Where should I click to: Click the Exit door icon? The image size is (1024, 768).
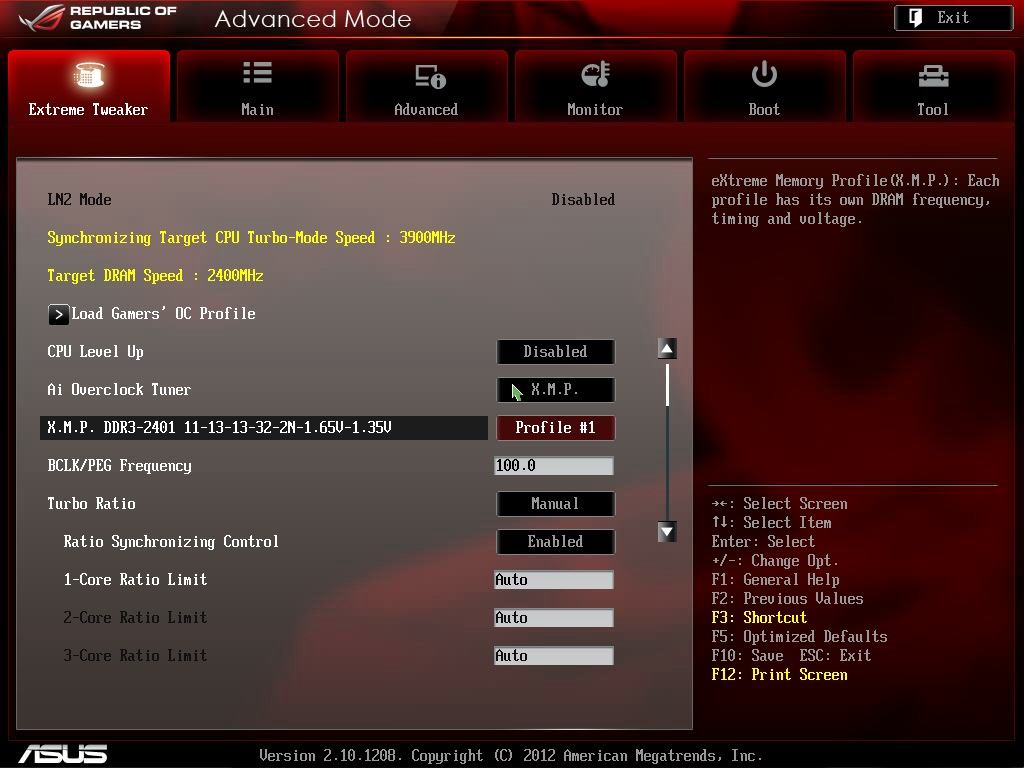pyautogui.click(x=916, y=18)
